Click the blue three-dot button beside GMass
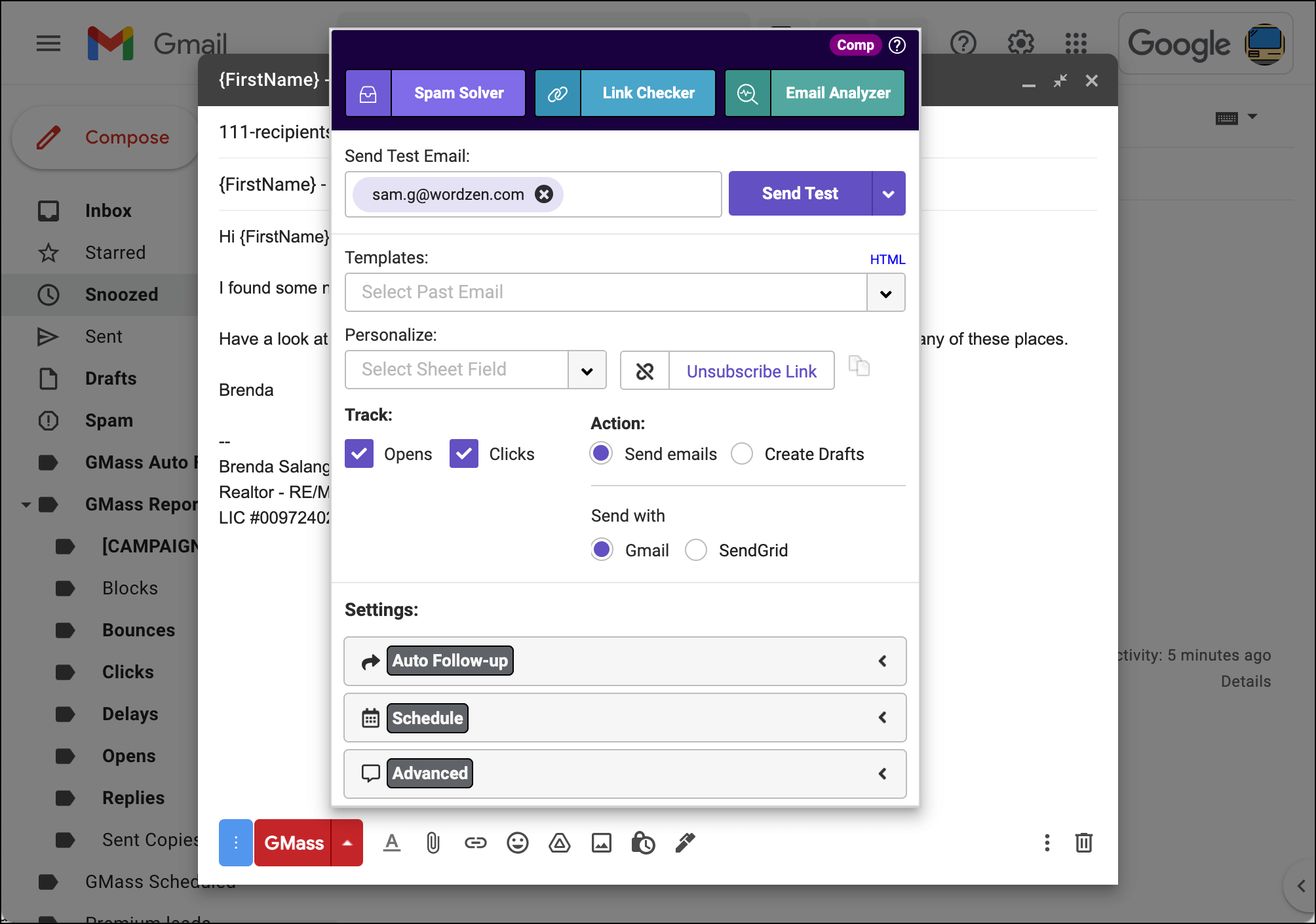1316x924 pixels. point(236,843)
